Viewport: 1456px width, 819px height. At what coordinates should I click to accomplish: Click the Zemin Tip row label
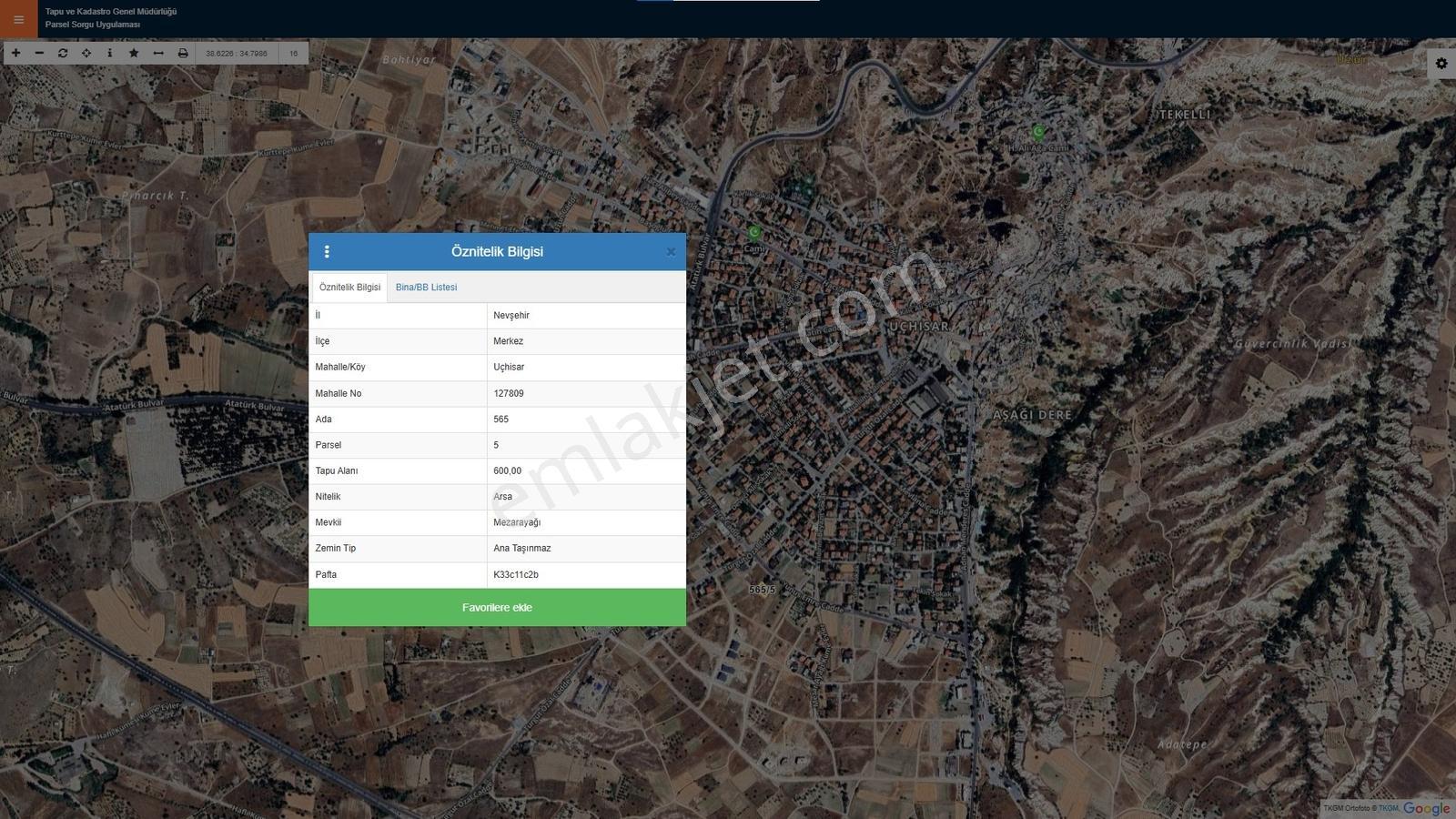[x=336, y=548]
